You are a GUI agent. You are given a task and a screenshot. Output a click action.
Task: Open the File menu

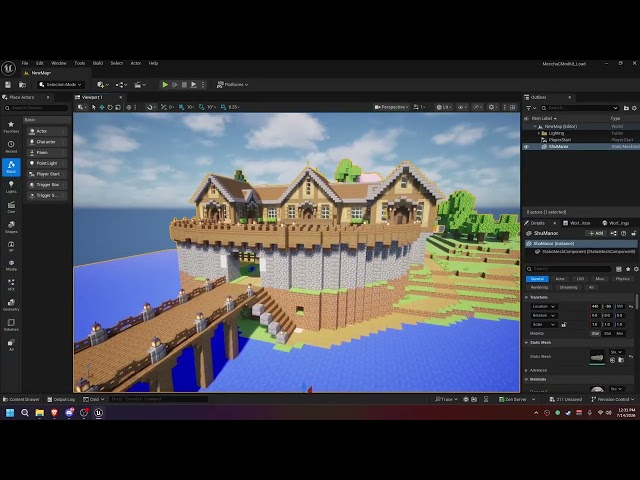click(25, 63)
